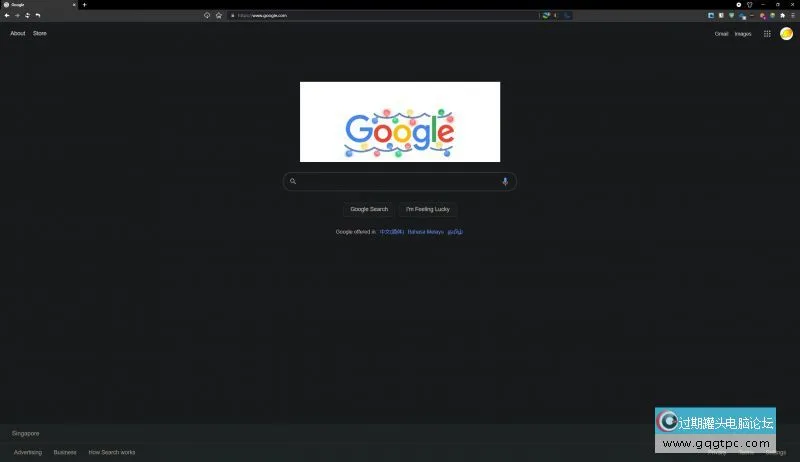Screen dimensions: 800x462
Task: Click into the Google search box
Action: [x=399, y=182]
